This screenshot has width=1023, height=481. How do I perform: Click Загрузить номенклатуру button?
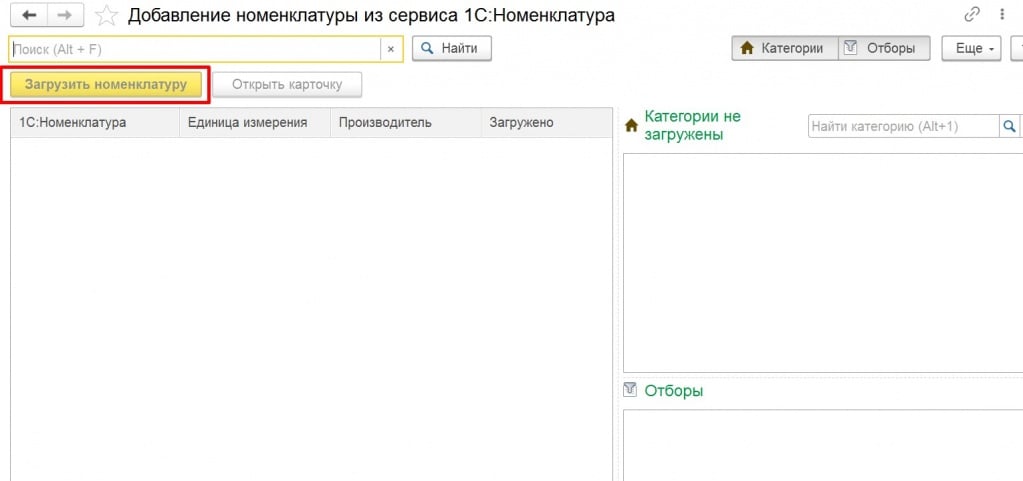(x=106, y=84)
